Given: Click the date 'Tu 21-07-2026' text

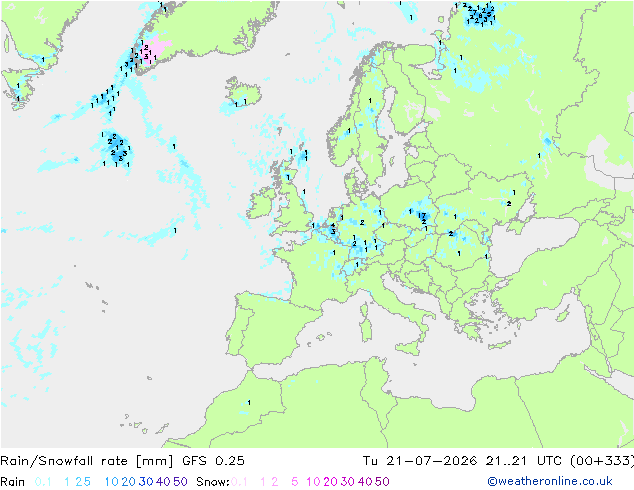Looking at the screenshot, I should point(419,461).
